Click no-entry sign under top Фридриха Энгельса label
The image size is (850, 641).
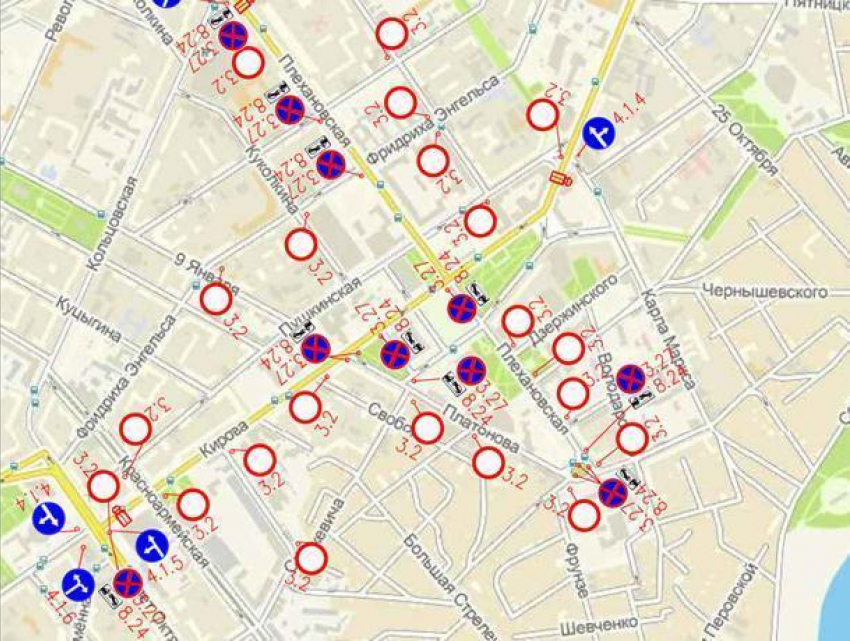click(433, 160)
